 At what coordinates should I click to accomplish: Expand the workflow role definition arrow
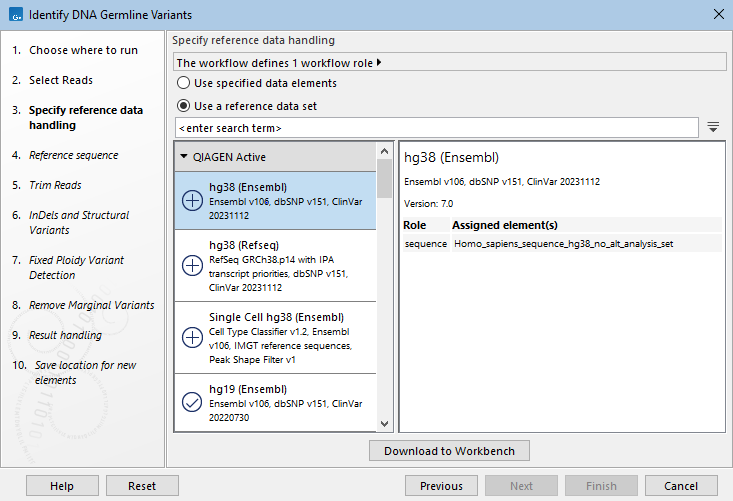pos(379,63)
